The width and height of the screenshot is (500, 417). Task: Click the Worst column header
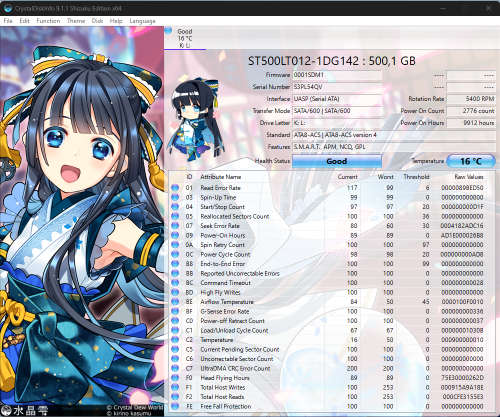[x=386, y=177]
